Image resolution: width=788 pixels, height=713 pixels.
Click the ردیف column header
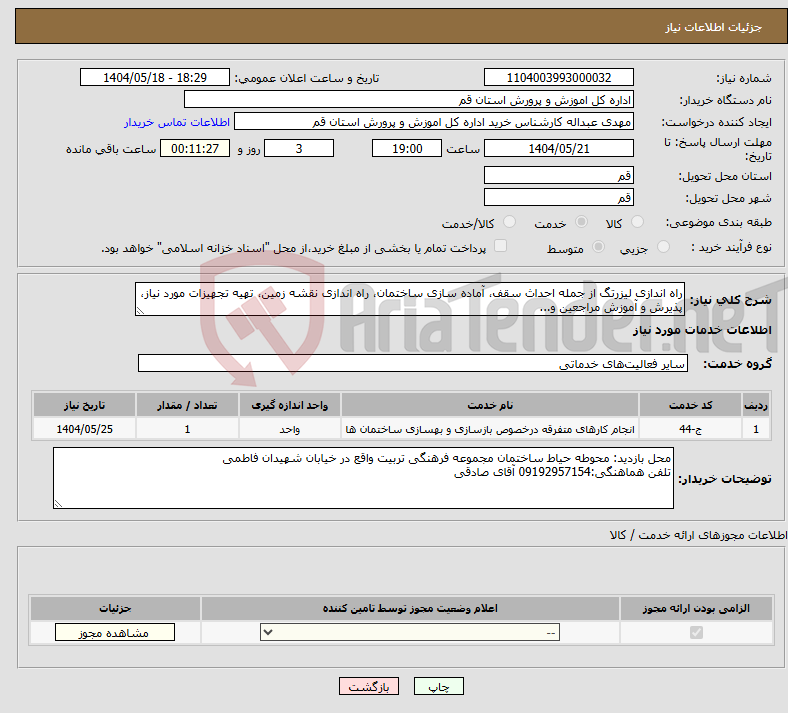[x=756, y=405]
